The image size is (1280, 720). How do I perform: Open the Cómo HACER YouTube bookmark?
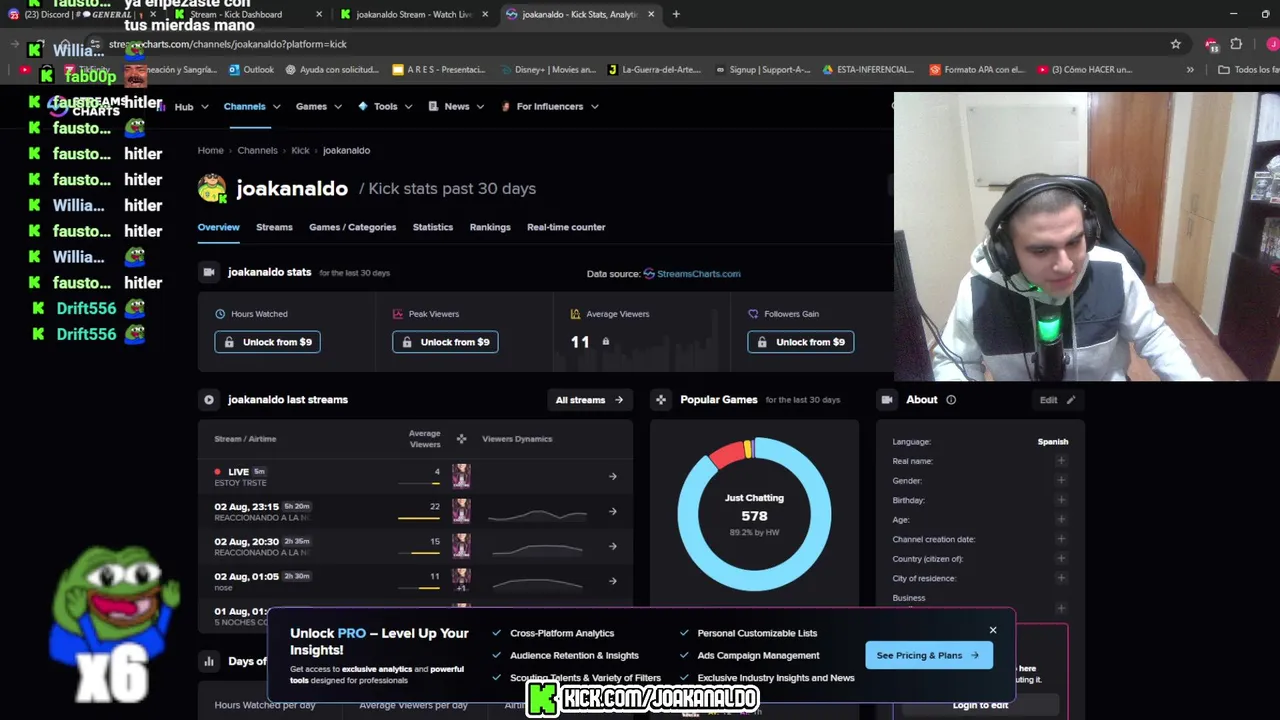[x=1084, y=70]
